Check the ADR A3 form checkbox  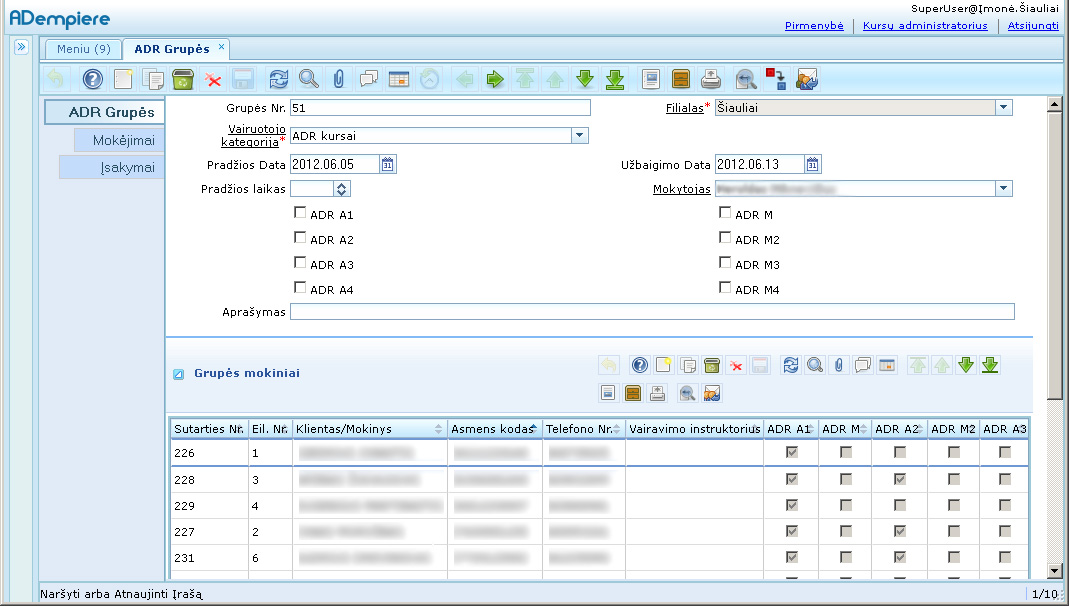click(300, 262)
